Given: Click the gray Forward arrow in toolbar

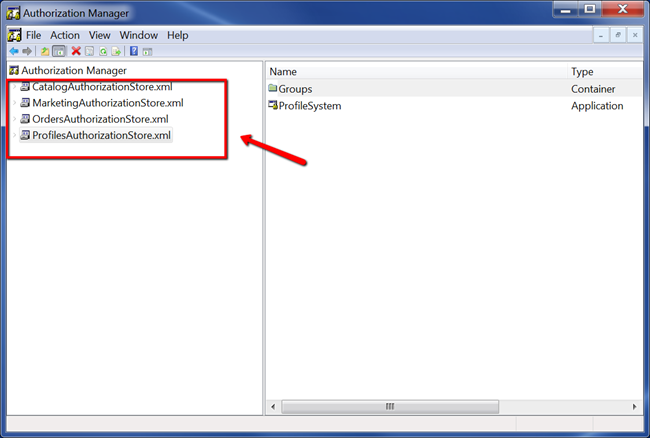Looking at the screenshot, I should pyautogui.click(x=27, y=51).
